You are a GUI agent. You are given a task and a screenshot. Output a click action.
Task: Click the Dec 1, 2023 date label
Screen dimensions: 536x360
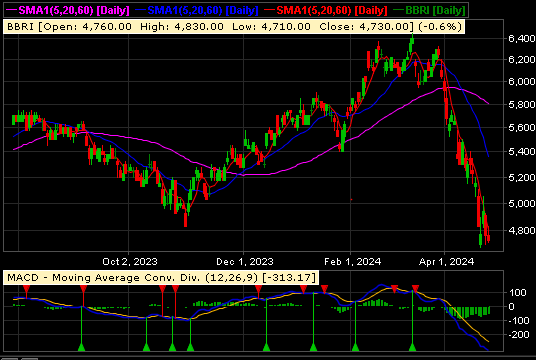tap(245, 262)
